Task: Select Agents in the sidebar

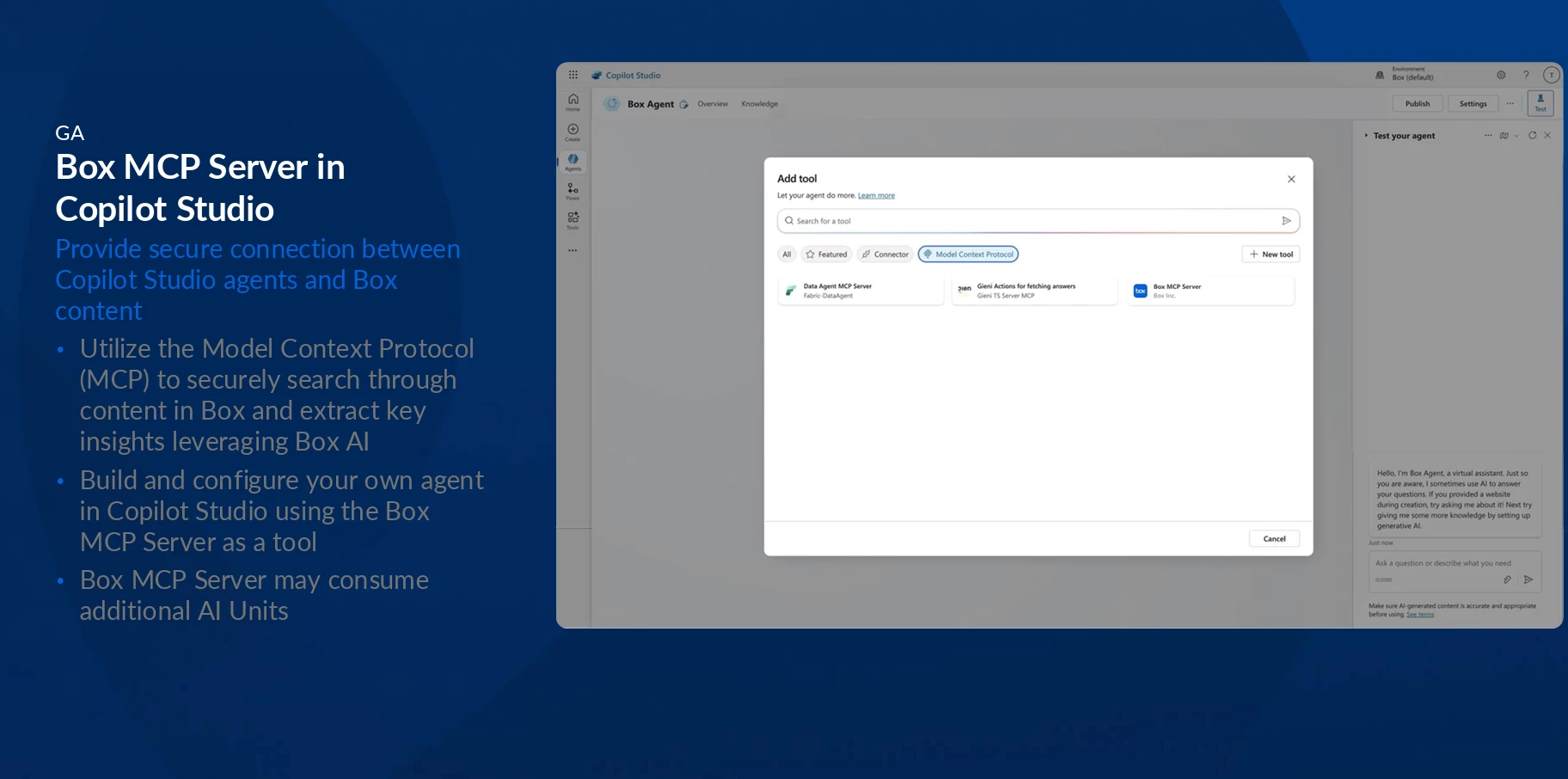Action: coord(573,162)
